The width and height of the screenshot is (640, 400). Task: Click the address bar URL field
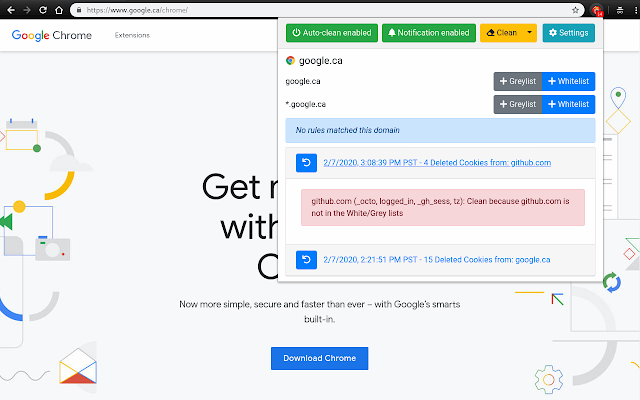322,10
